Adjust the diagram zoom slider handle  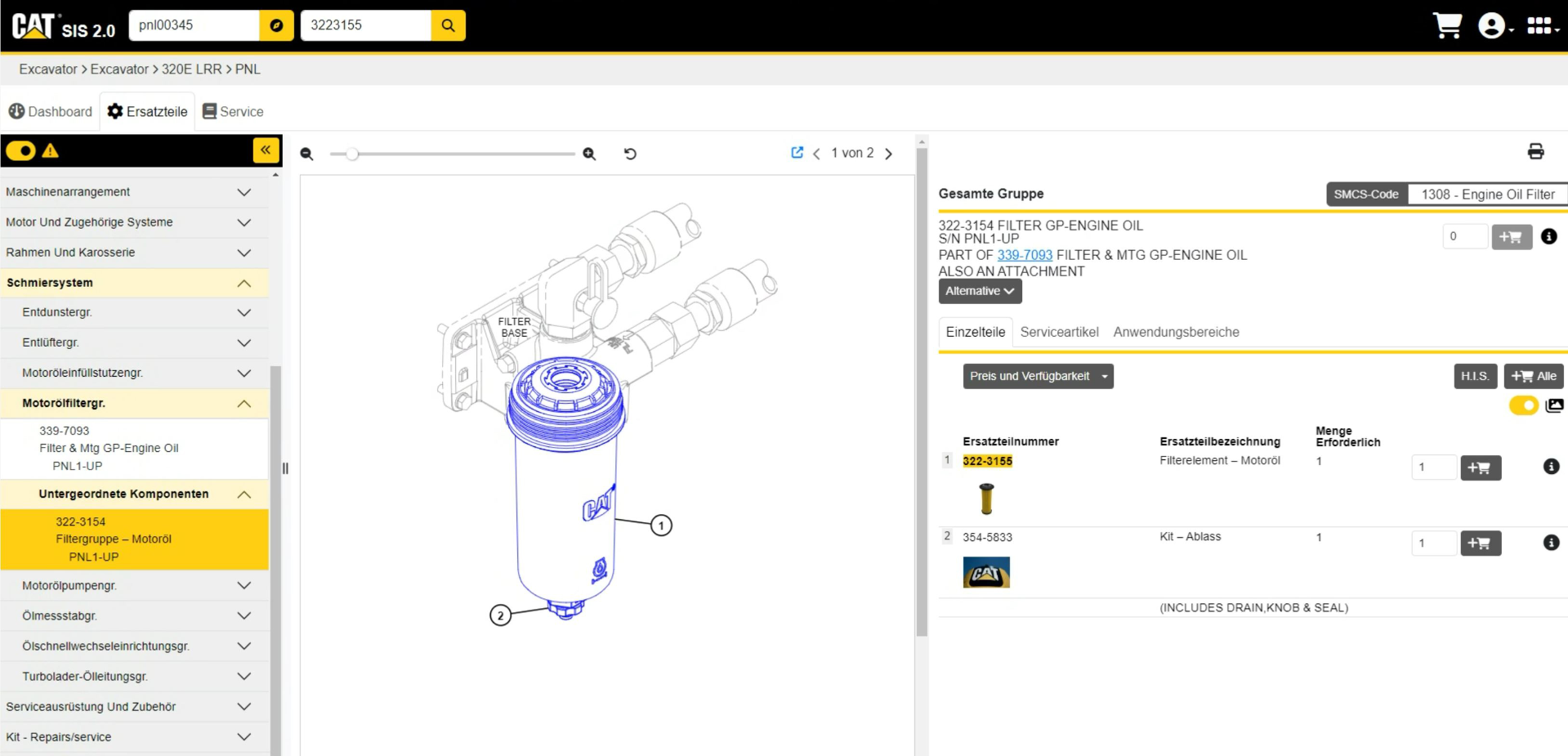[x=352, y=154]
